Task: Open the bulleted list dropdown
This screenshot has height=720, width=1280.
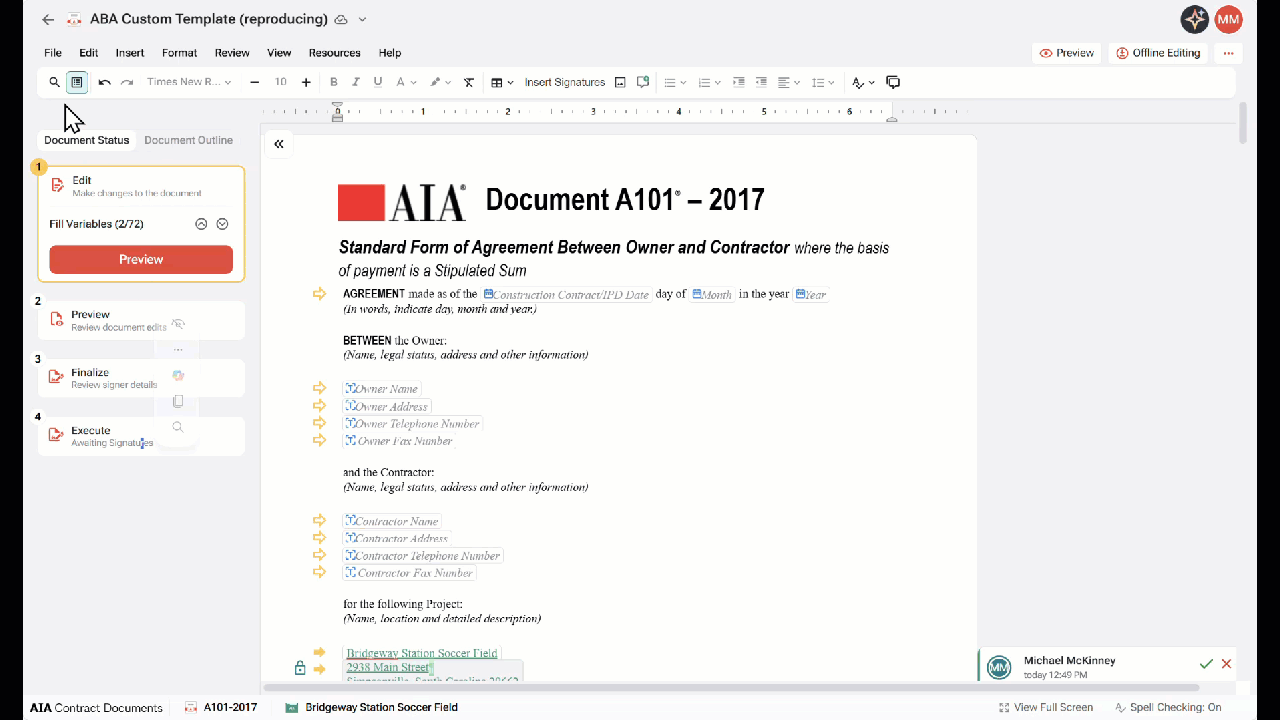Action: [676, 82]
